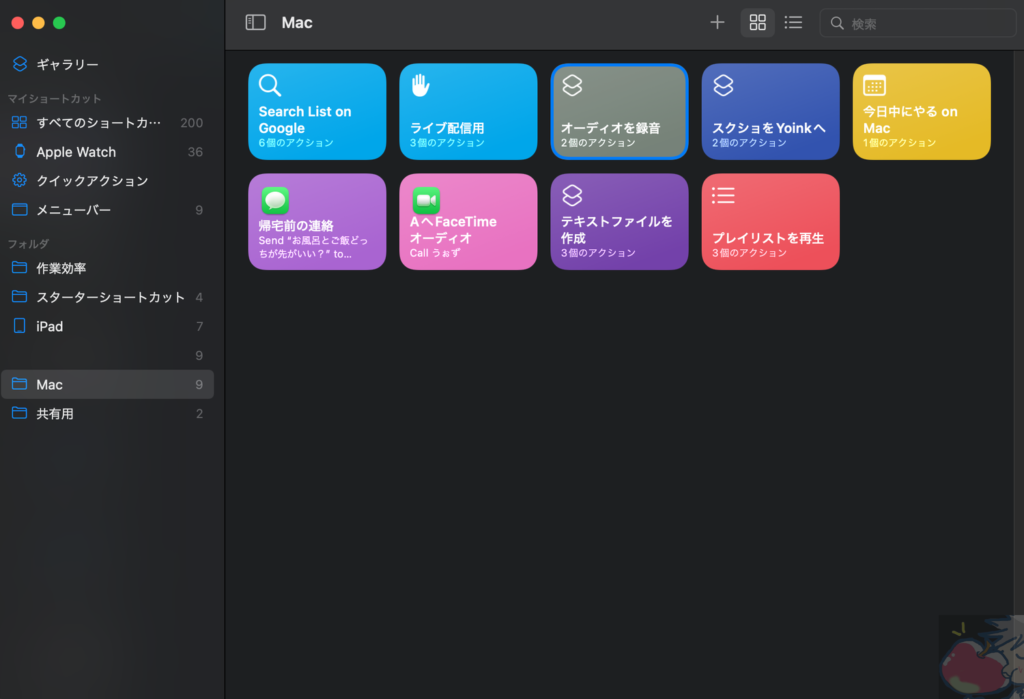
Task: Open the 作業効率 folder
Action: pyautogui.click(x=61, y=268)
